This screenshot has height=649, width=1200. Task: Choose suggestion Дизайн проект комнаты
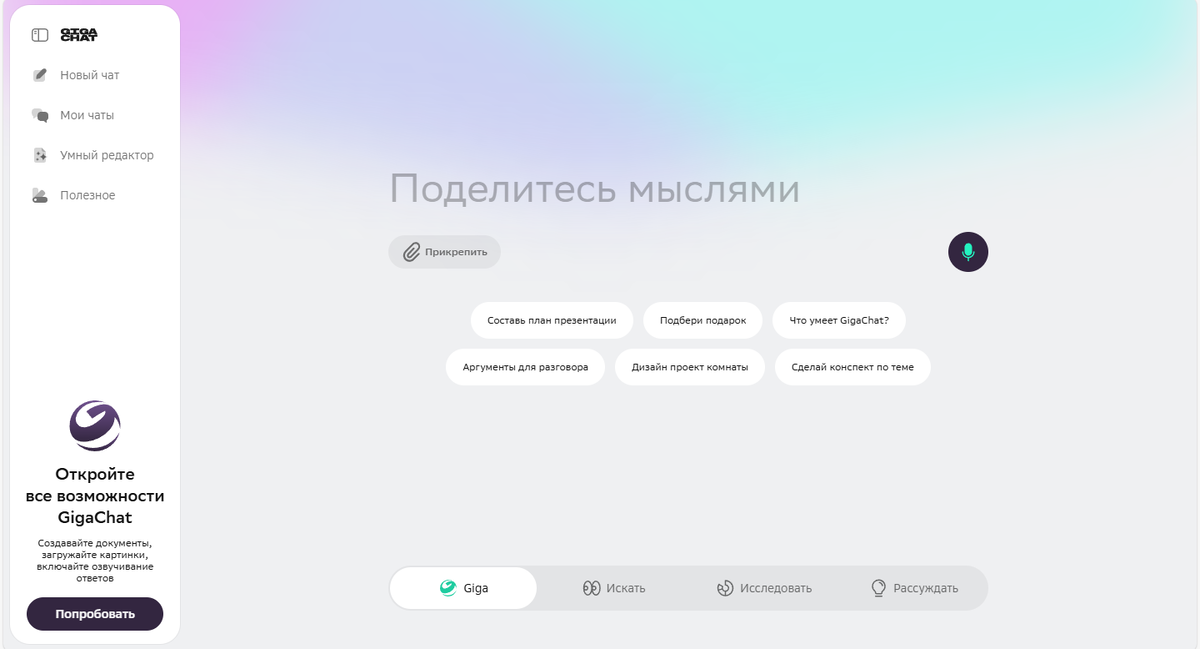coord(690,367)
